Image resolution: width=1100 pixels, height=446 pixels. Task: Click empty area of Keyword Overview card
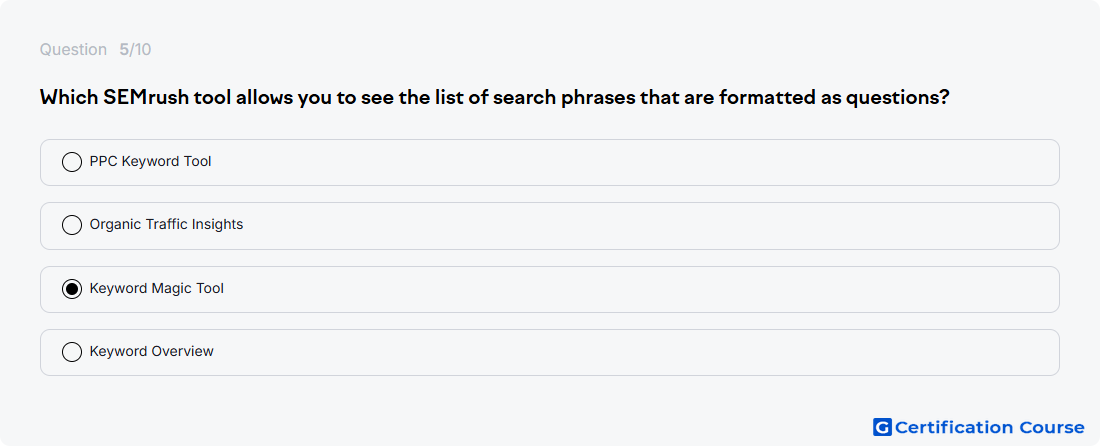(631, 352)
